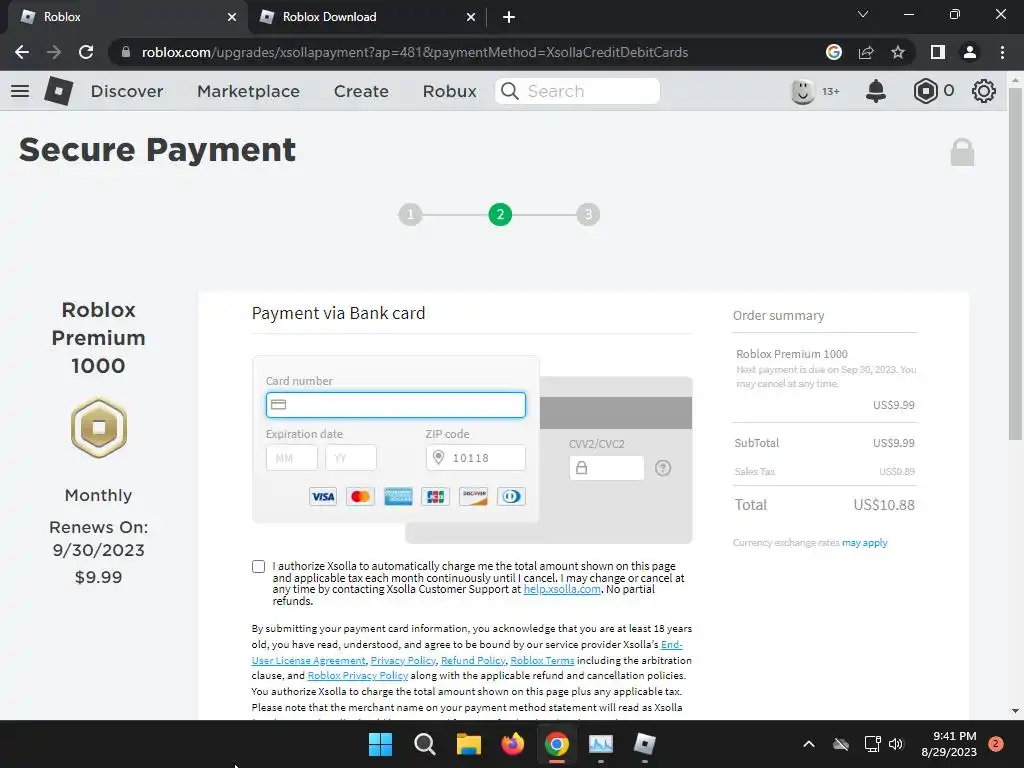This screenshot has width=1024, height=768.
Task: Click the page vertical scrollbar thumb
Action: pos(1015,263)
